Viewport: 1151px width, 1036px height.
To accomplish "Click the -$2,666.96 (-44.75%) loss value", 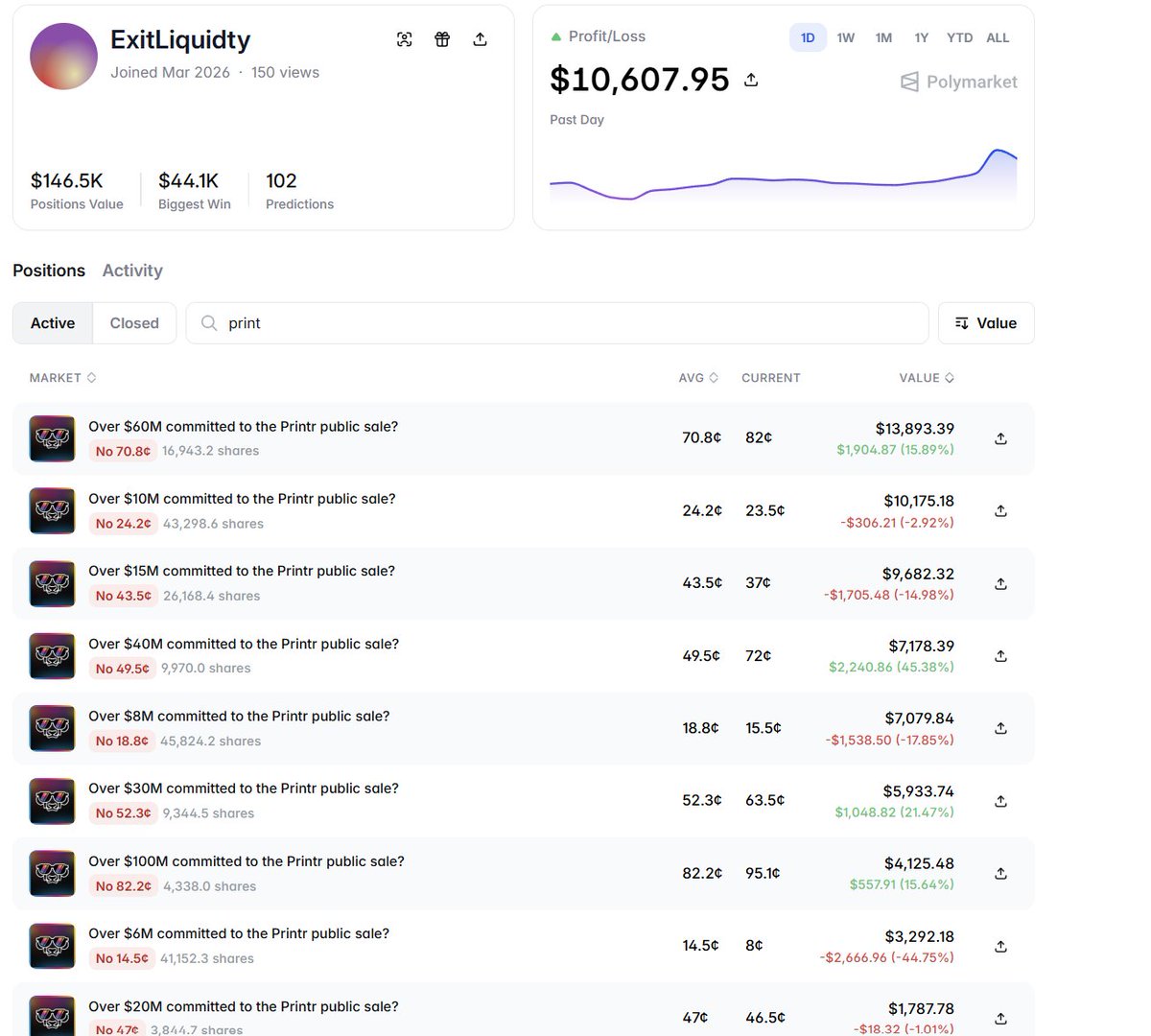I will pos(887,957).
